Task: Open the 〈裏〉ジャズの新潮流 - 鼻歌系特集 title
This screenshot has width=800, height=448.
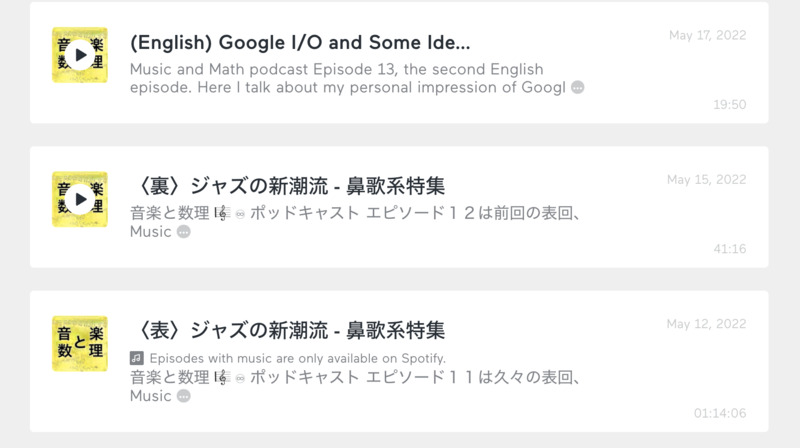Action: pos(287,186)
